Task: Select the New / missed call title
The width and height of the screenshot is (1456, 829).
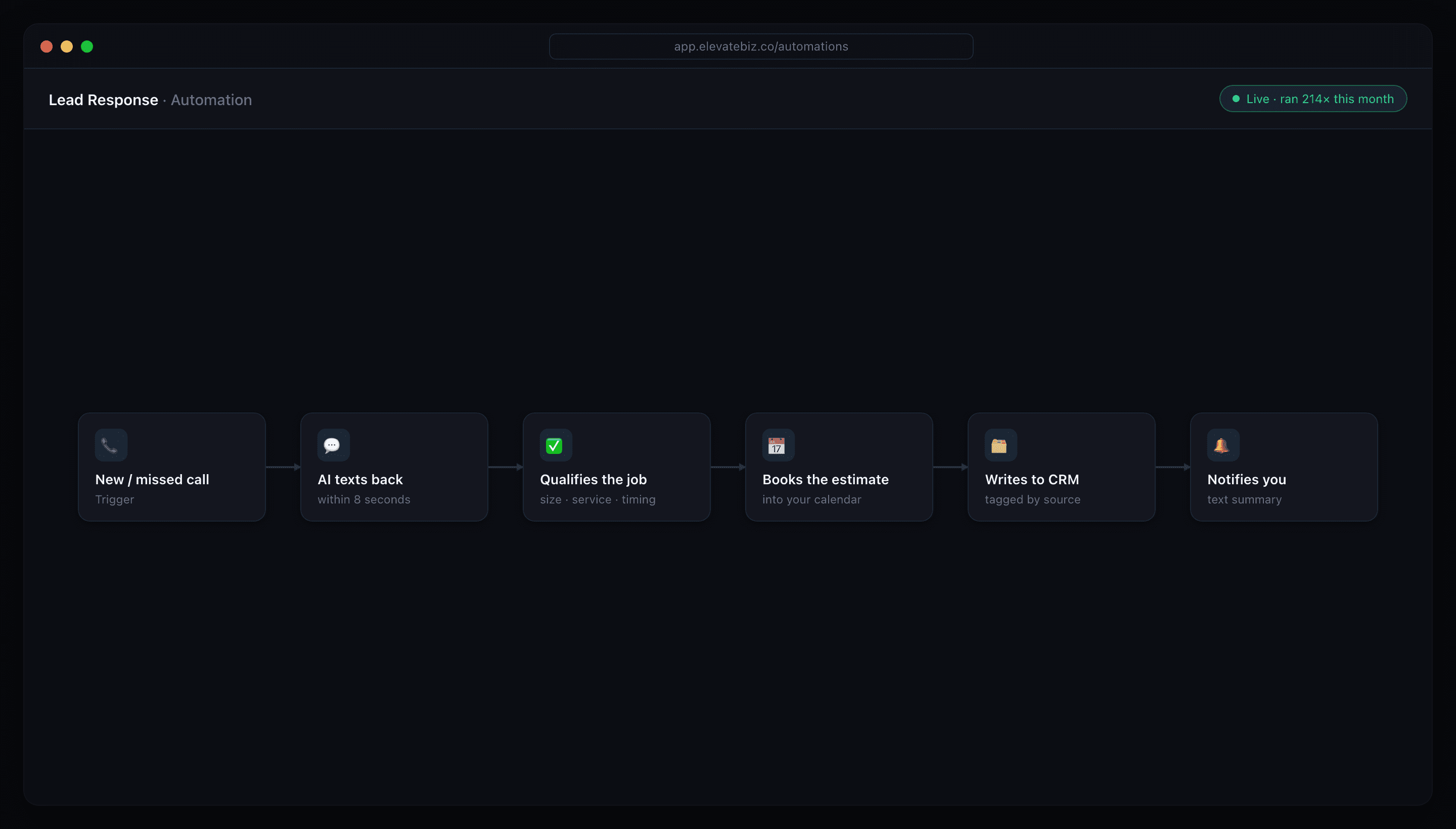Action: click(152, 479)
